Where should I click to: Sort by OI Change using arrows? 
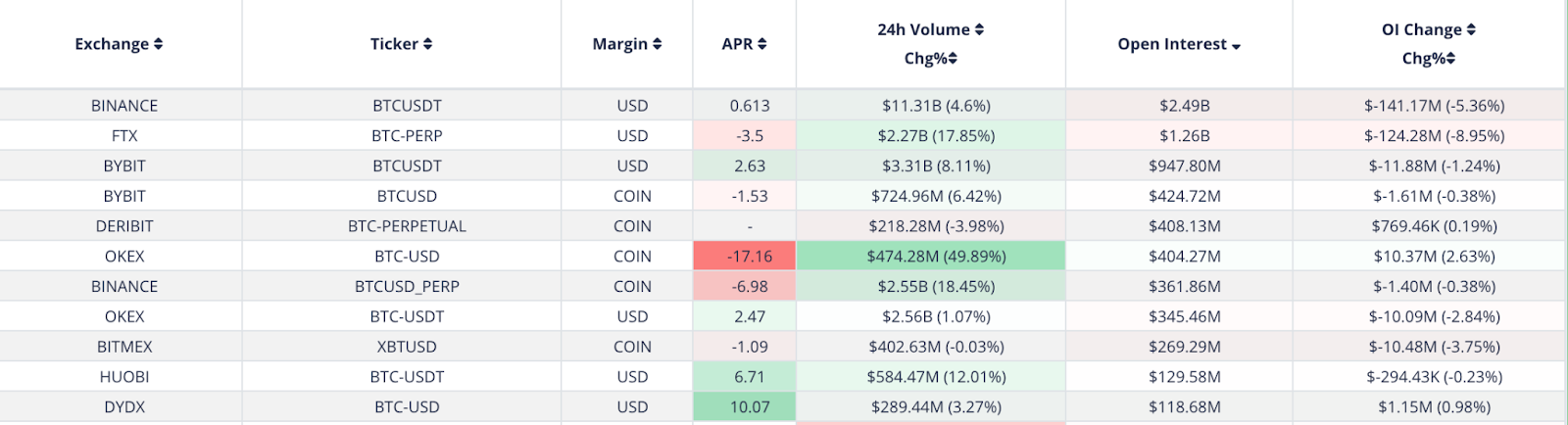pos(1471,29)
